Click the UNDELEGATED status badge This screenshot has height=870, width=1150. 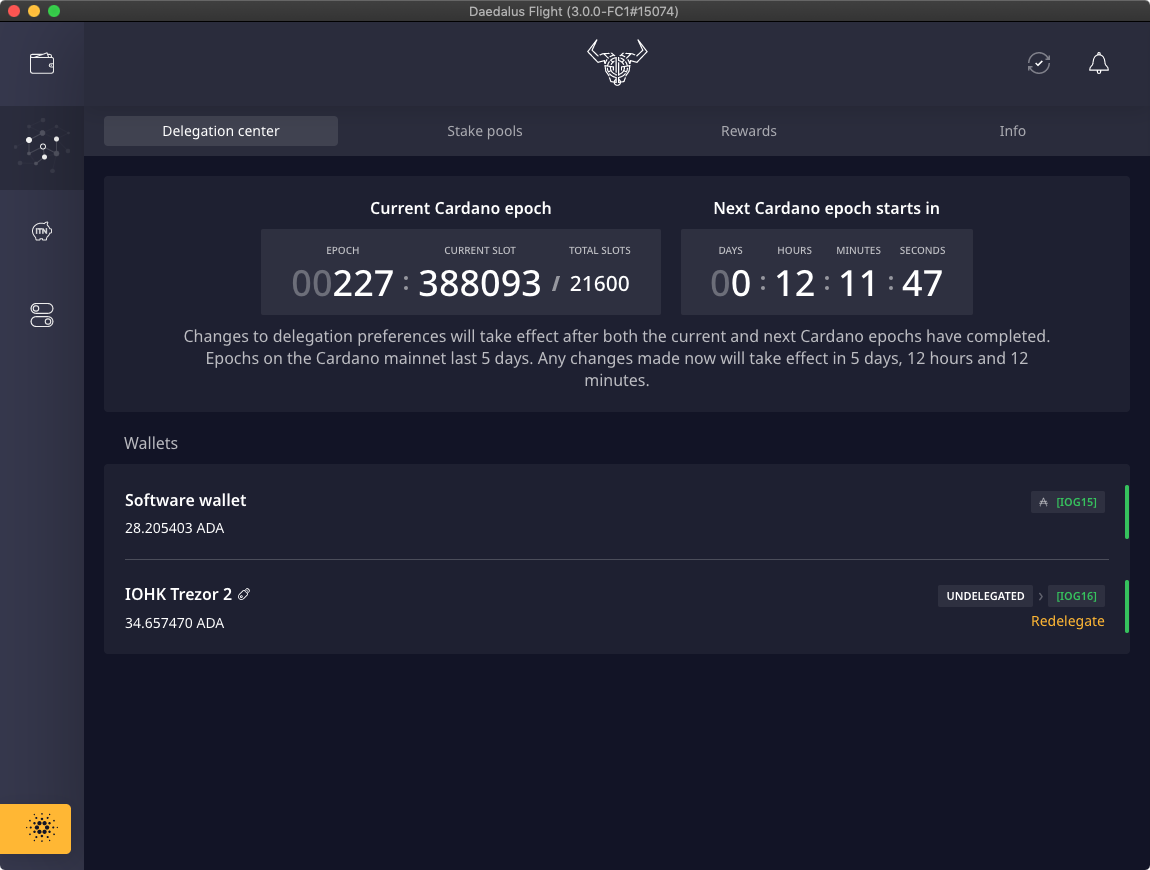(x=985, y=596)
